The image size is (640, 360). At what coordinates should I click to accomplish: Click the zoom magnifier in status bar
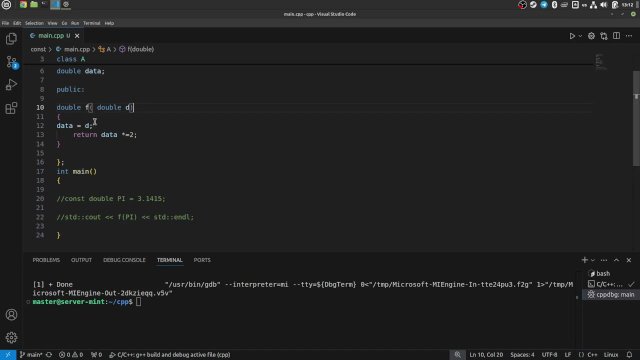point(458,355)
